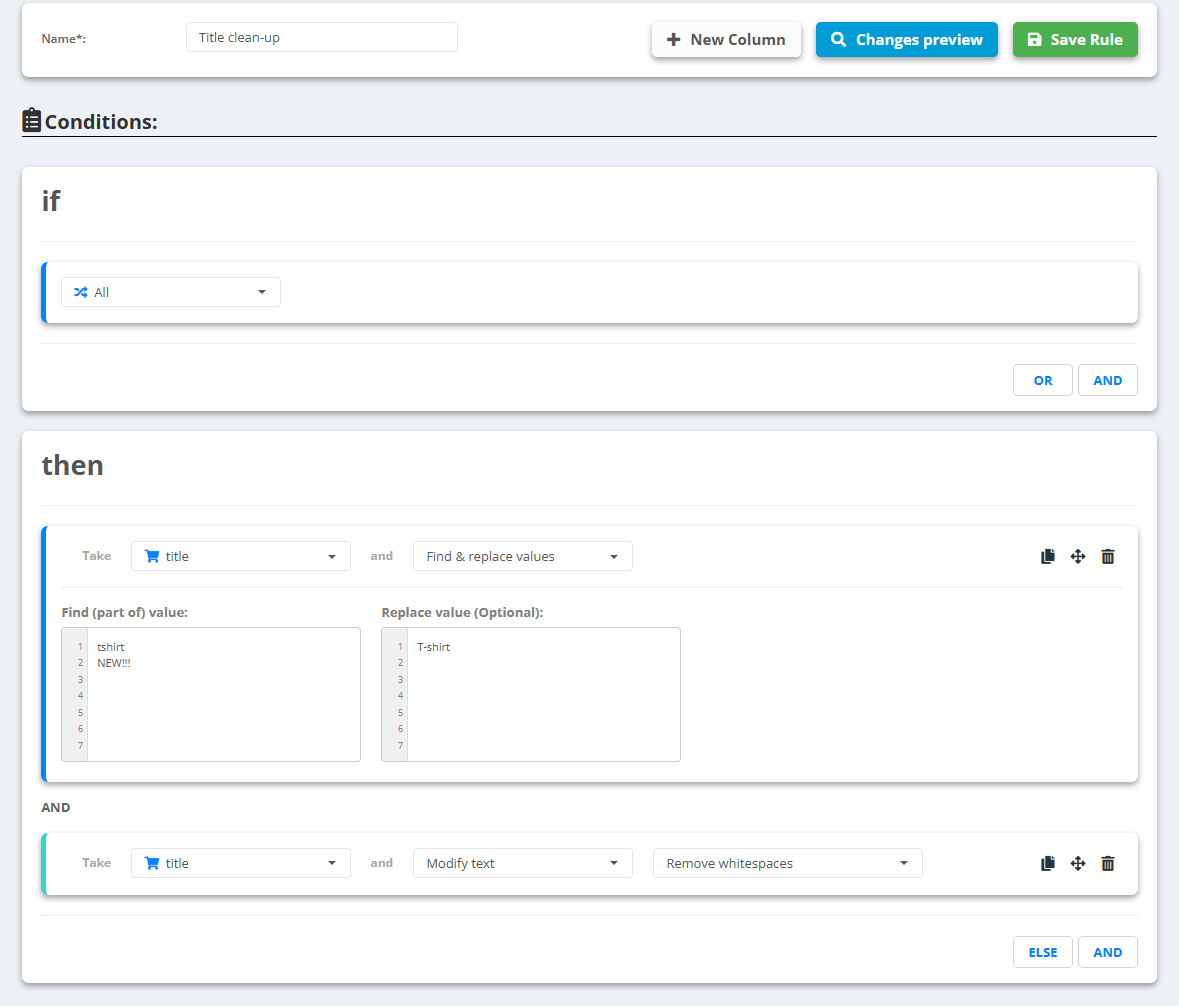1179x1006 pixels.
Task: Add an AND action in the then block
Action: click(x=1108, y=953)
